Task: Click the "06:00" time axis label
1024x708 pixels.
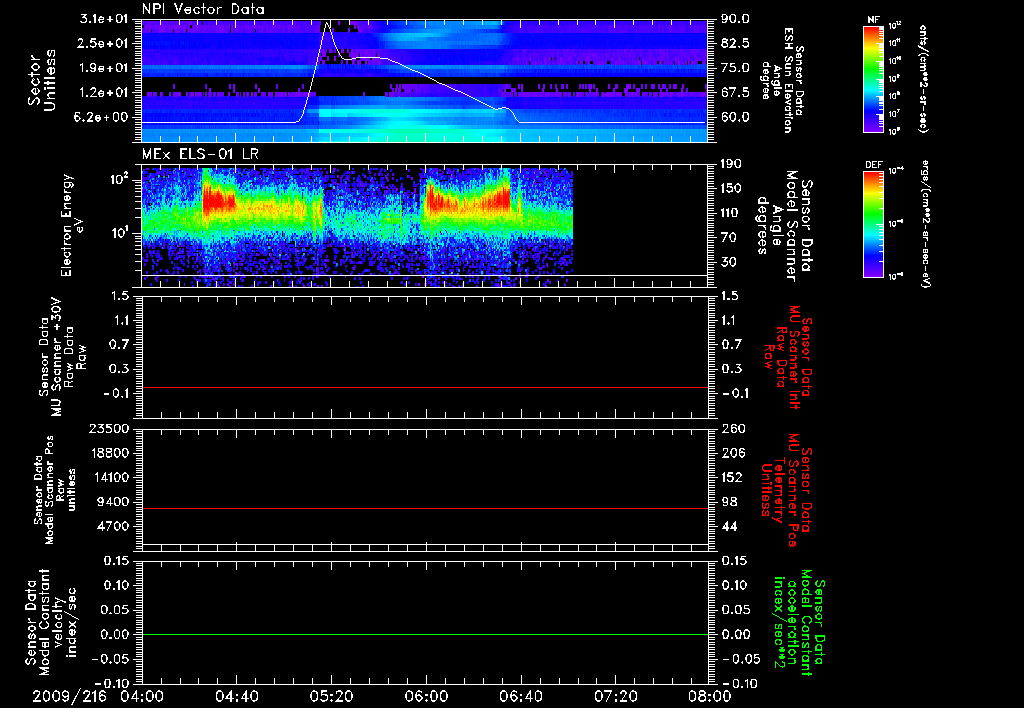Action: pyautogui.click(x=426, y=697)
